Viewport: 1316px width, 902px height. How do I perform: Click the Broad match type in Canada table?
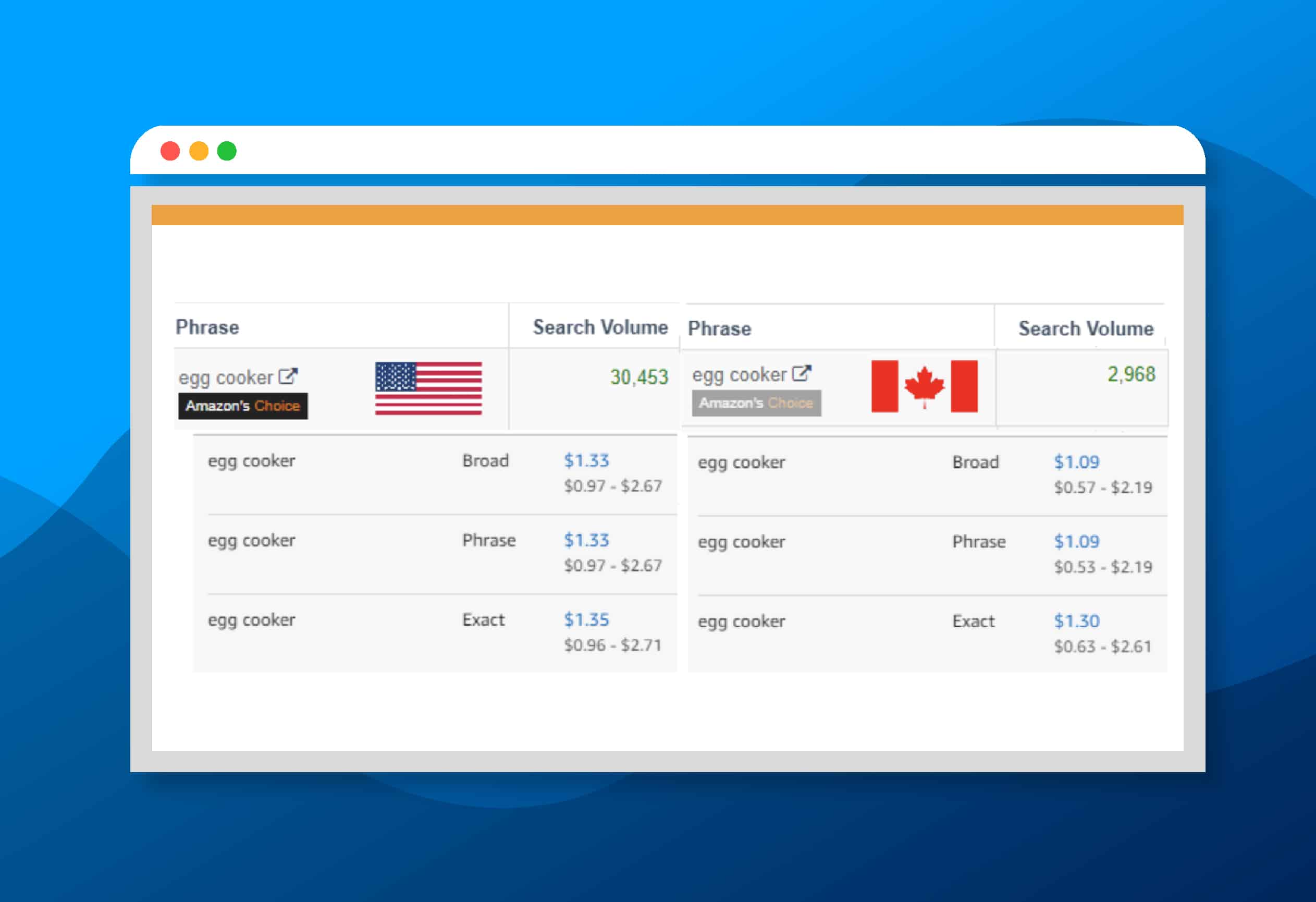point(976,462)
